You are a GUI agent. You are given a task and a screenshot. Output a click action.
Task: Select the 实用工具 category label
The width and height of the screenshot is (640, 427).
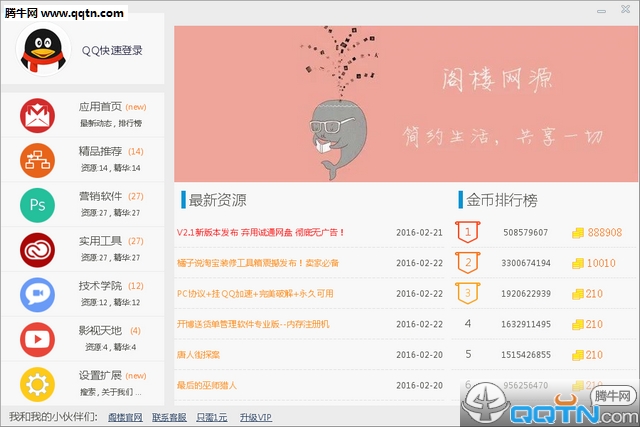(x=100, y=241)
